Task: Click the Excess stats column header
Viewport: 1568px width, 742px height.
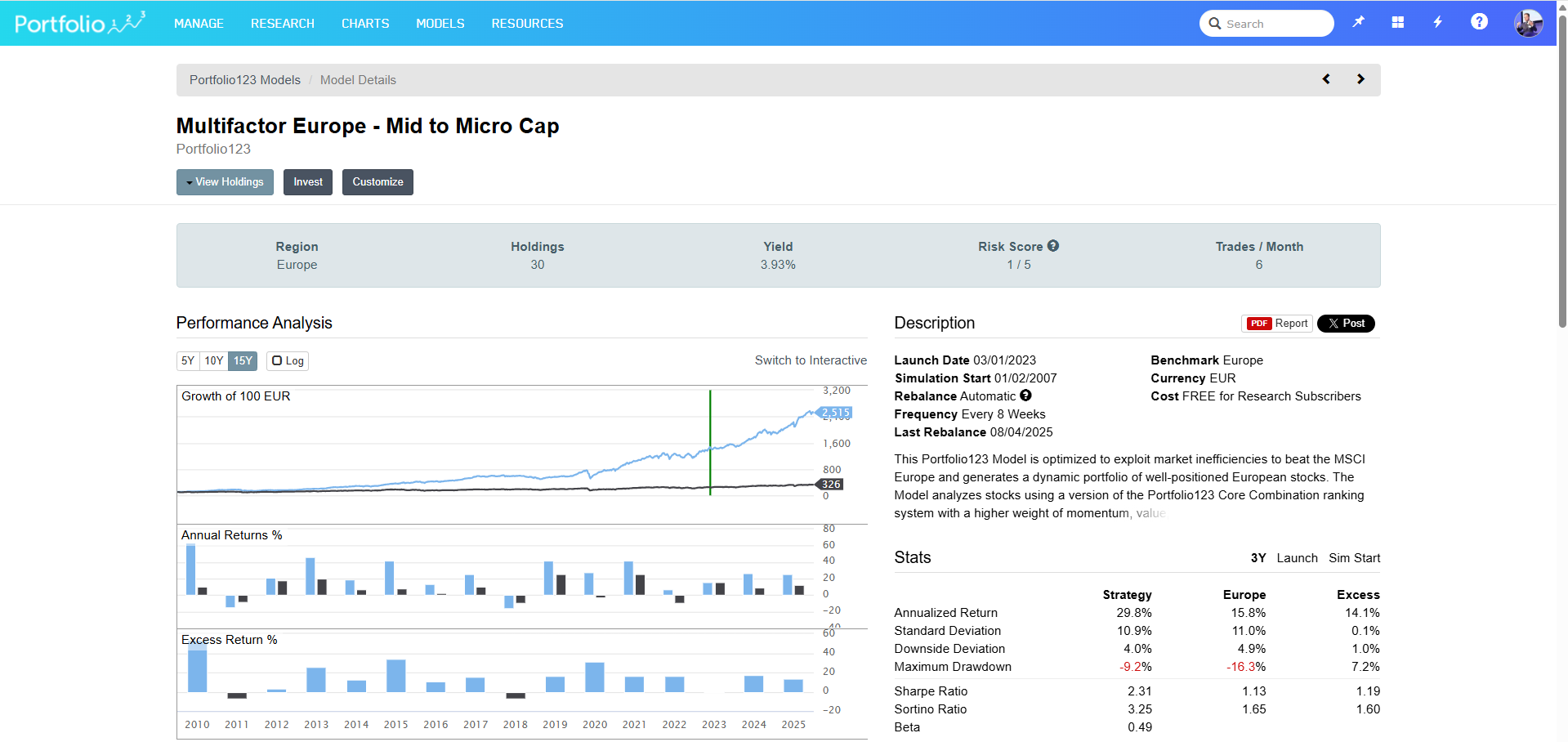Action: (1358, 595)
